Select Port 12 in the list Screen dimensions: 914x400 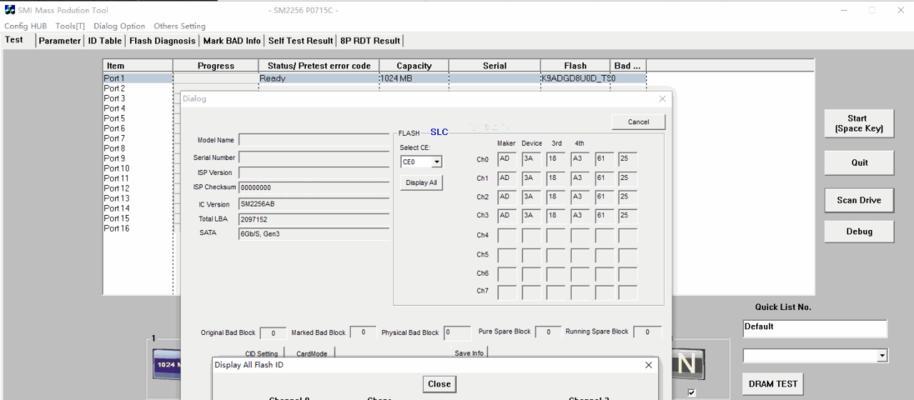pos(117,188)
